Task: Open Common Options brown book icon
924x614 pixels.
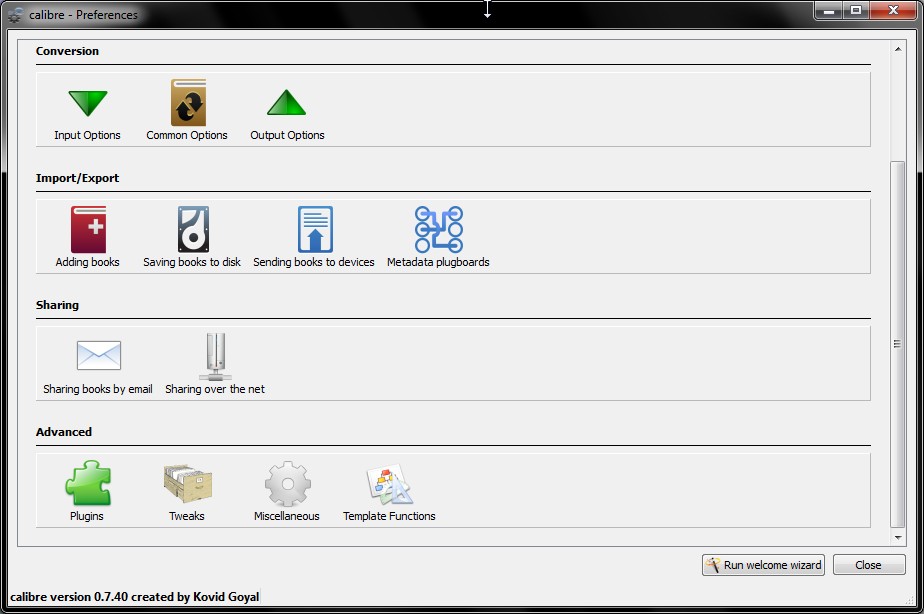Action: click(188, 103)
